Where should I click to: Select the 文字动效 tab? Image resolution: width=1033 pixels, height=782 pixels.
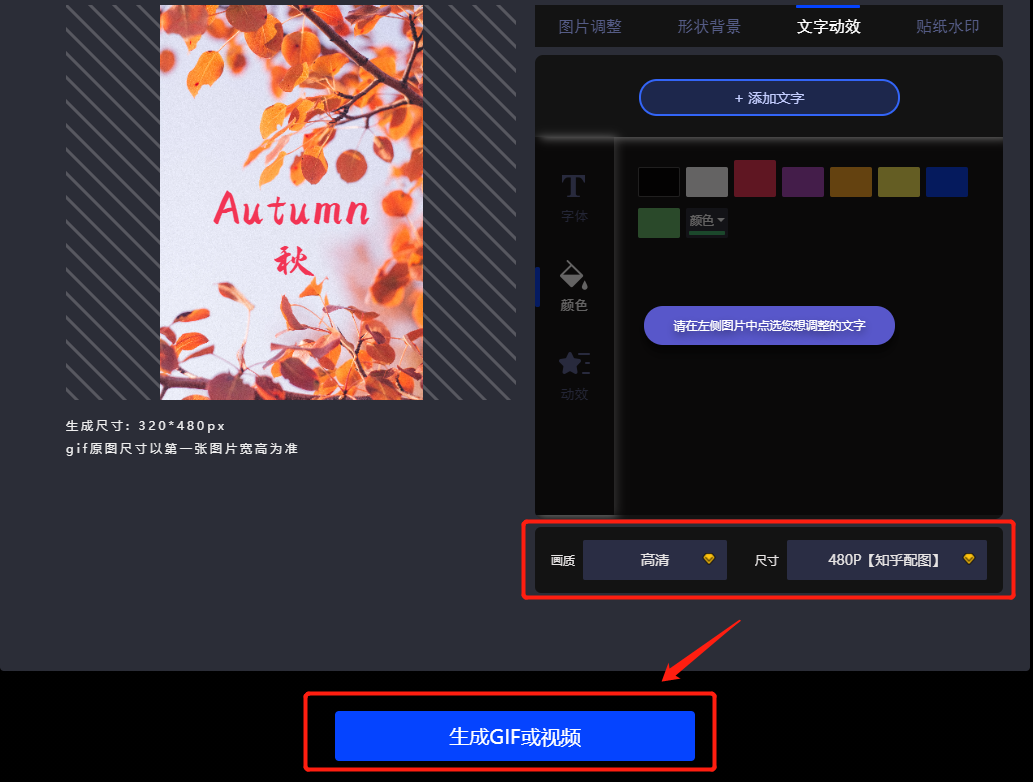pyautogui.click(x=830, y=27)
